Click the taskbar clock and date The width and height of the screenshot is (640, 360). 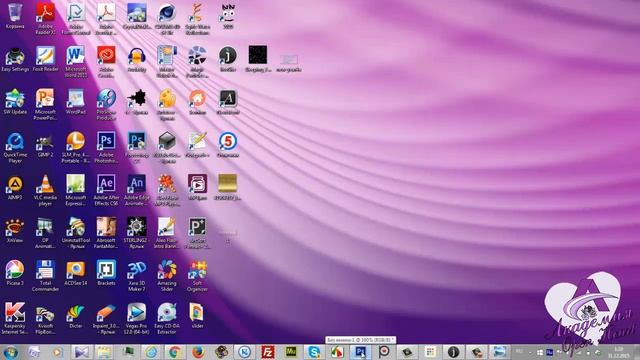pos(619,352)
